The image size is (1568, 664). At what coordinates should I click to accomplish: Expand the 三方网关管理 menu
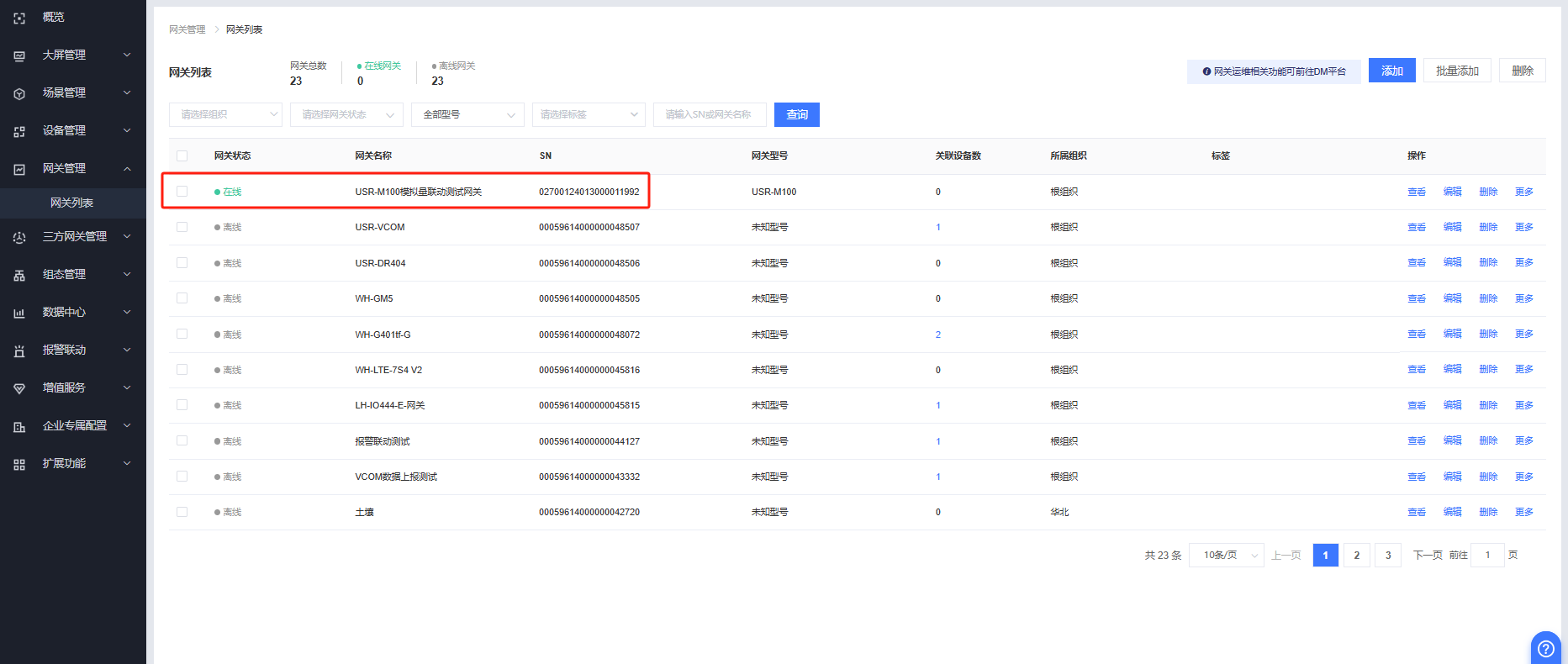(75, 236)
